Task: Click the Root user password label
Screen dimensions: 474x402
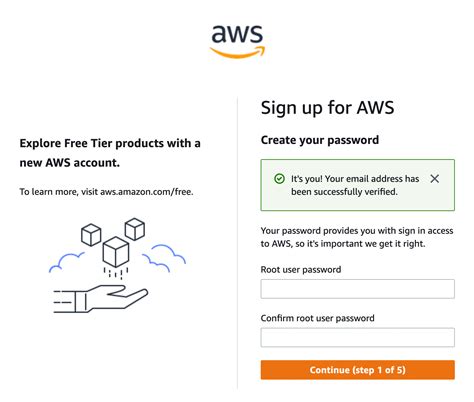Action: [301, 269]
